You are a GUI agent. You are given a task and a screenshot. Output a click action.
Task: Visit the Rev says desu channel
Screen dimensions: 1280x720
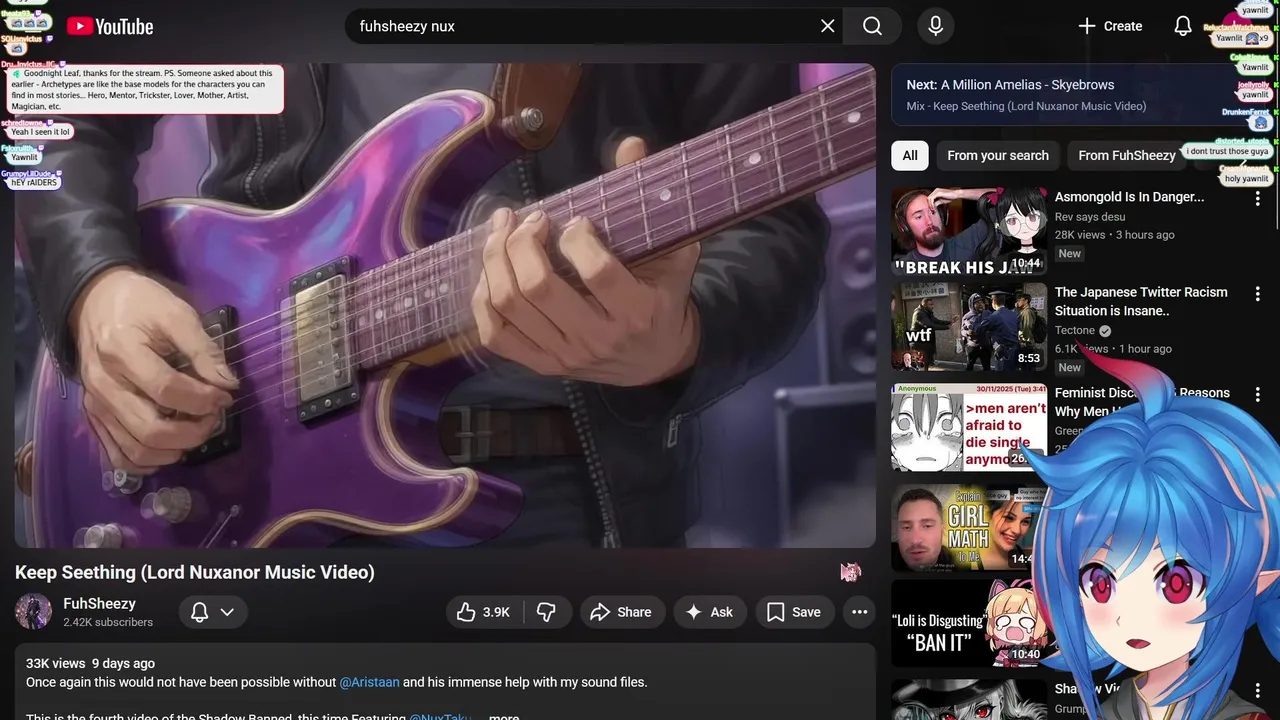tap(1090, 216)
